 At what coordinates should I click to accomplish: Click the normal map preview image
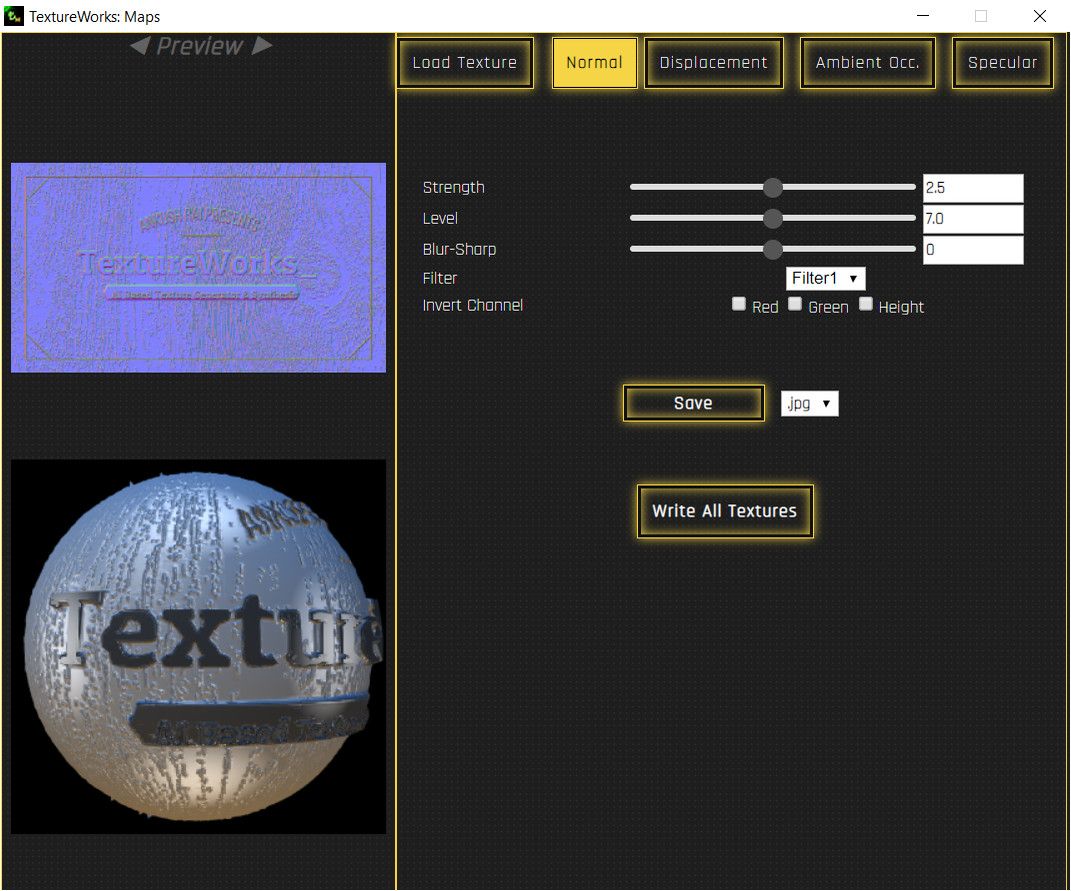[x=197, y=267]
